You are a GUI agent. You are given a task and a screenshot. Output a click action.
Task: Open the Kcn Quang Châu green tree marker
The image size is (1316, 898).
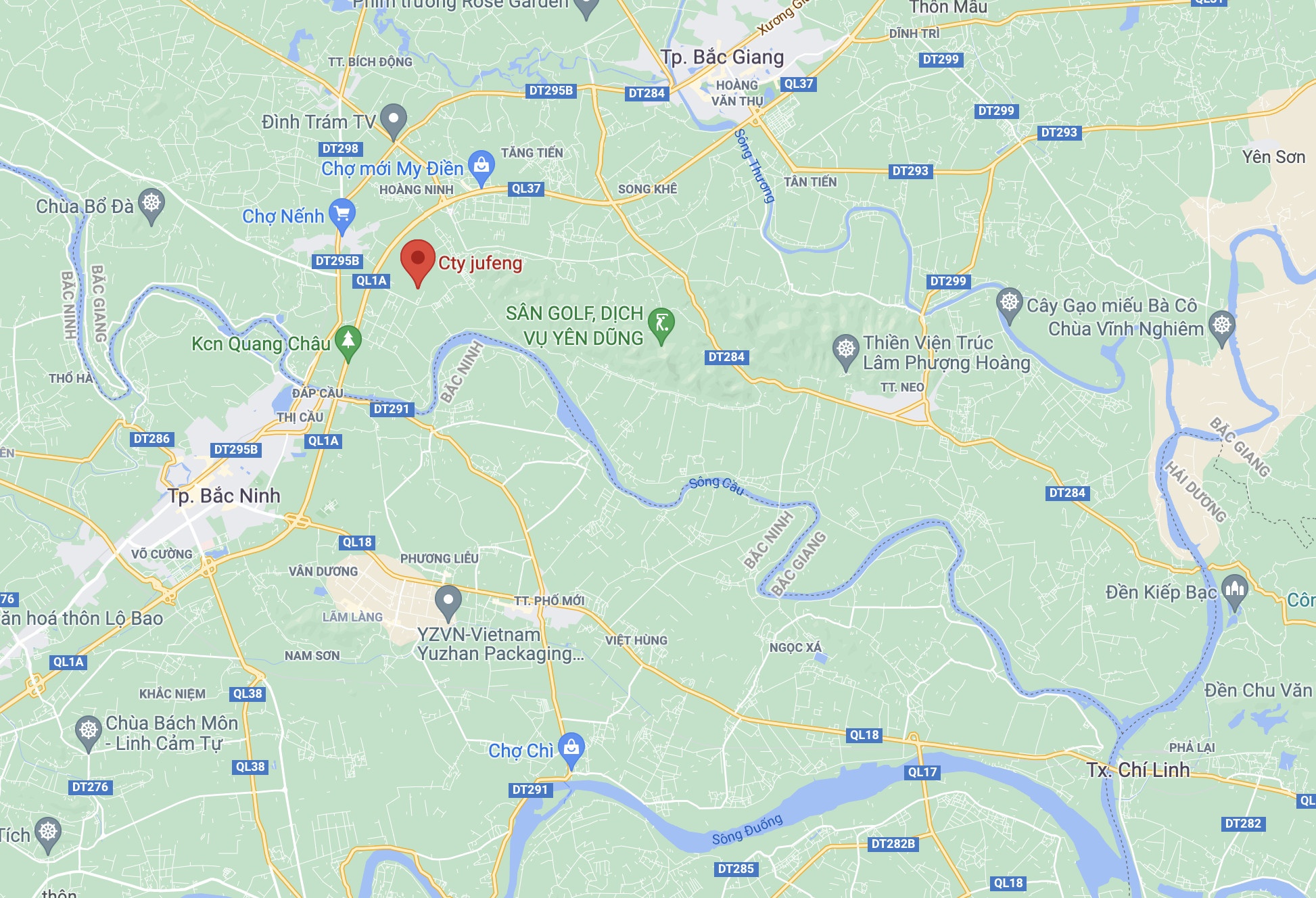348,343
